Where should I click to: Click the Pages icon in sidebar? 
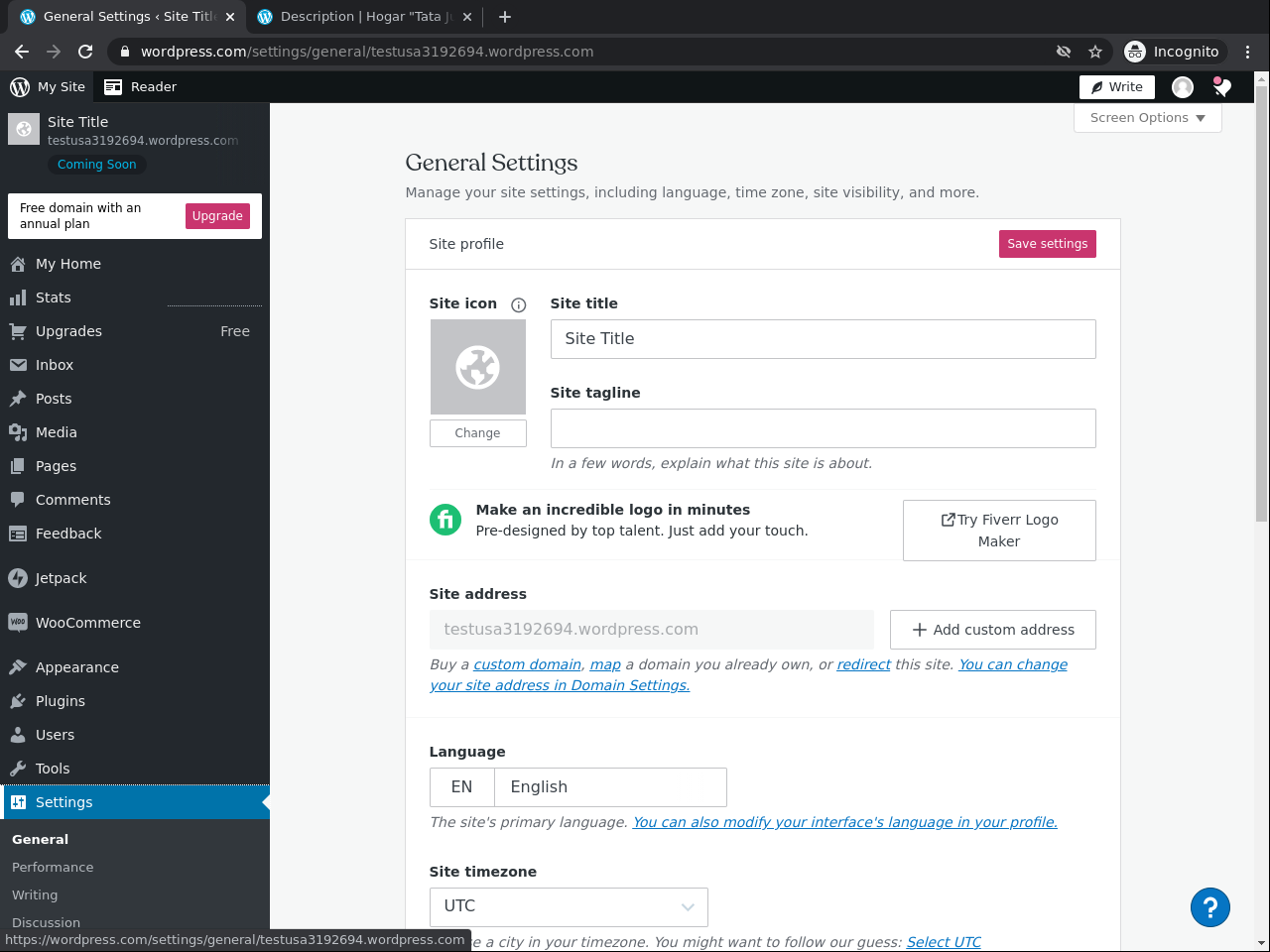pyautogui.click(x=18, y=466)
